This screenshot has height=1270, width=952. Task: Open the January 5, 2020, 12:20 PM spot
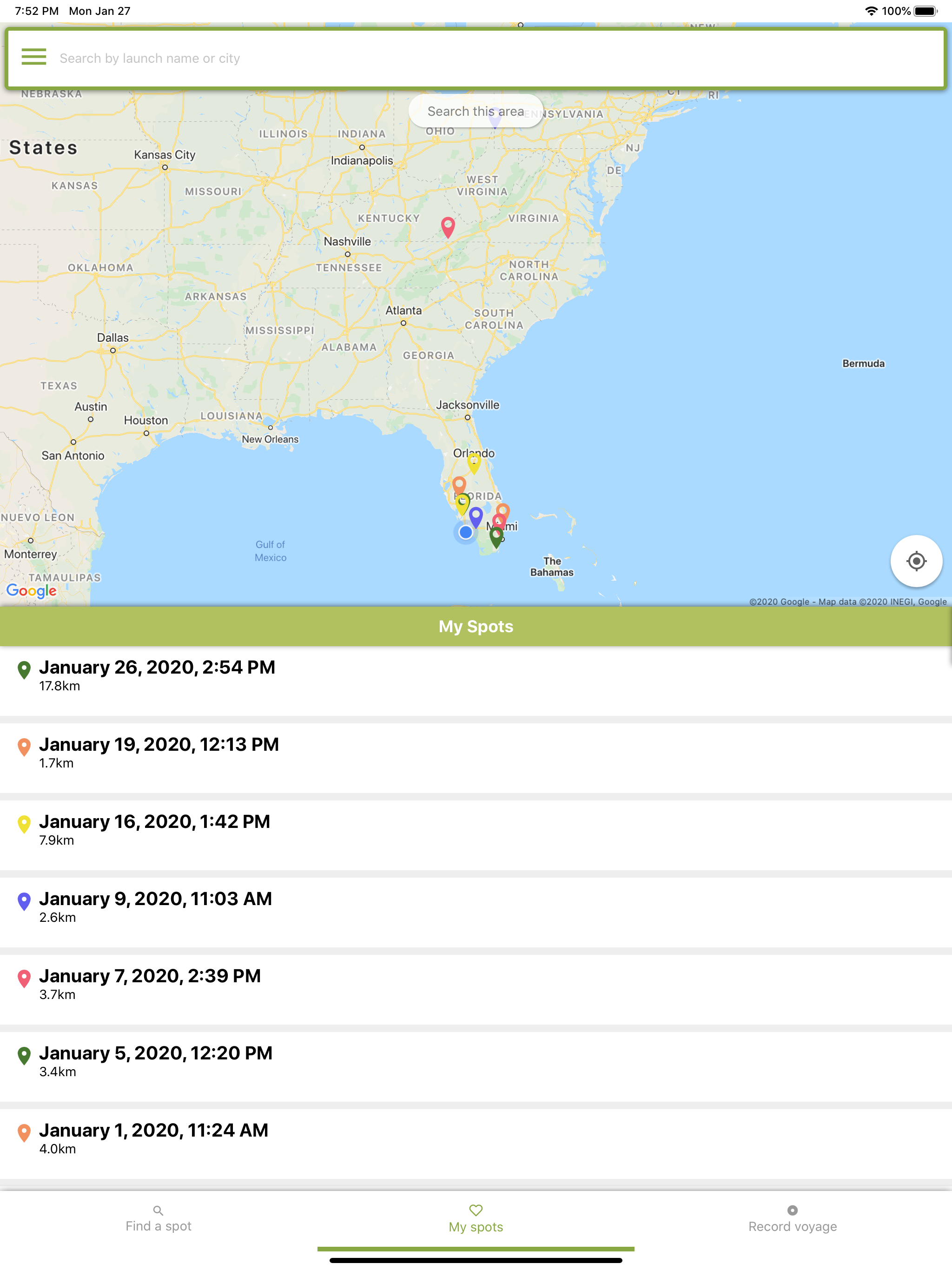point(476,1067)
